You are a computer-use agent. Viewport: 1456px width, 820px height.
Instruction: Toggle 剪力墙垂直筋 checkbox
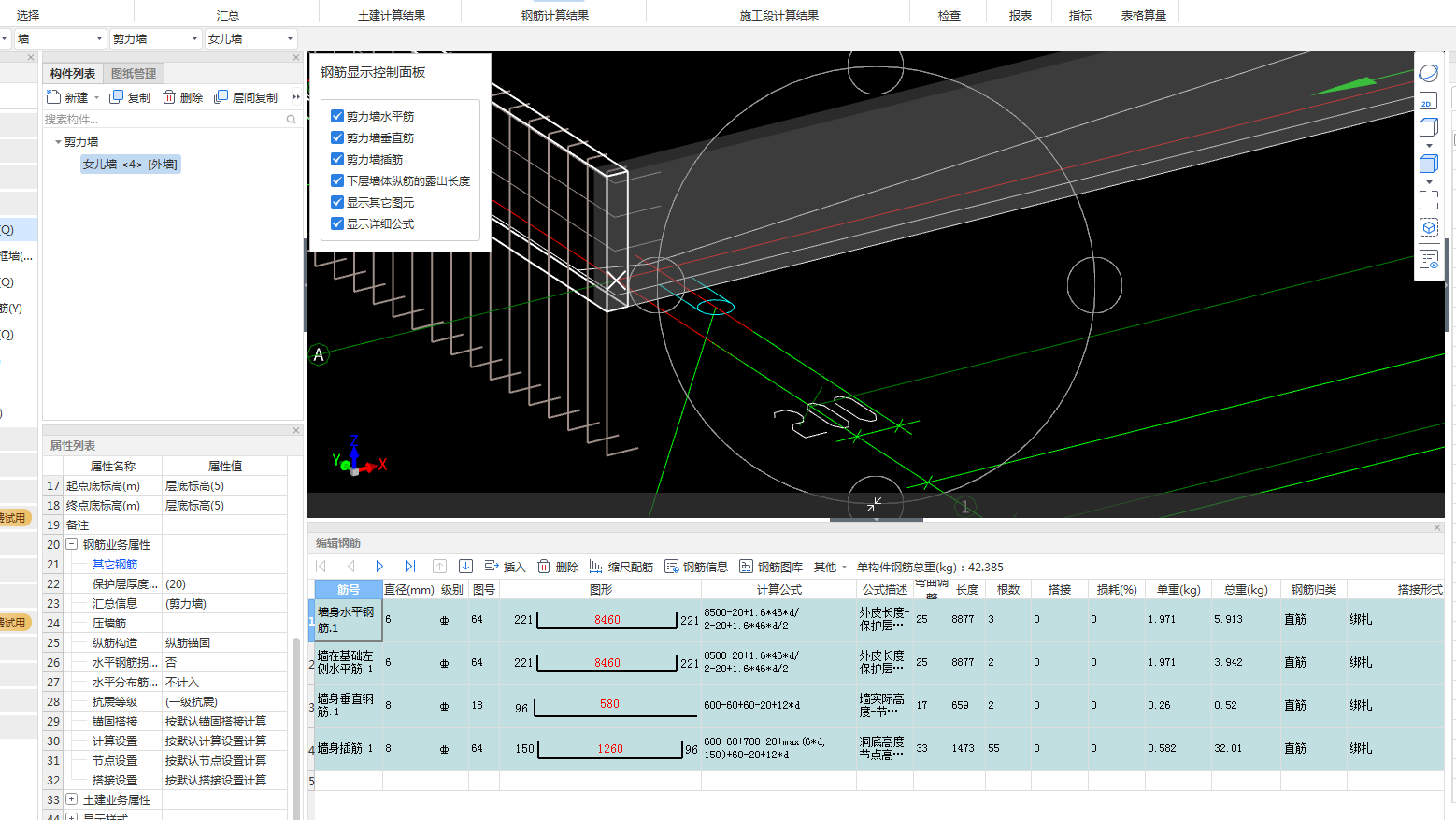pos(337,137)
